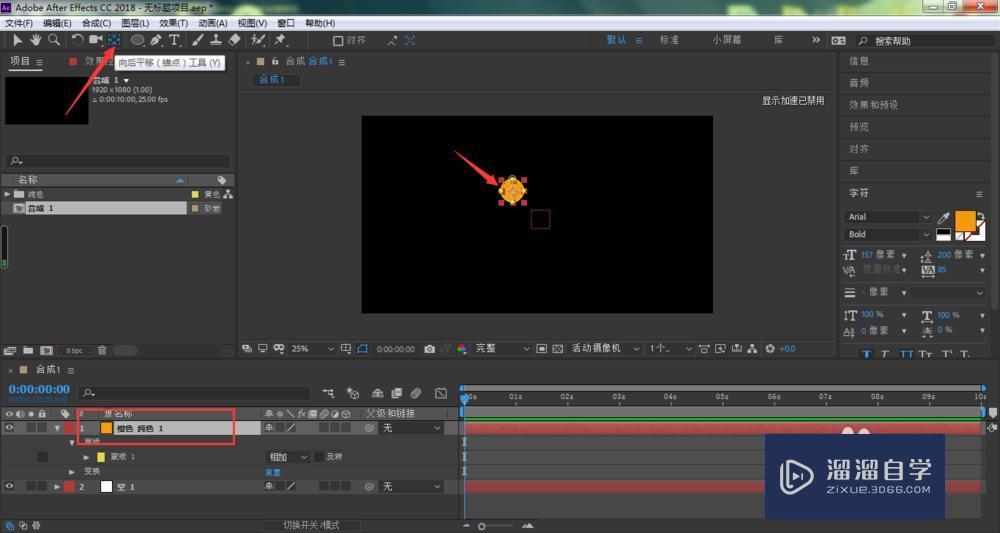The image size is (1000, 533).
Task: Select the Puppet Pin tool
Action: click(279, 40)
